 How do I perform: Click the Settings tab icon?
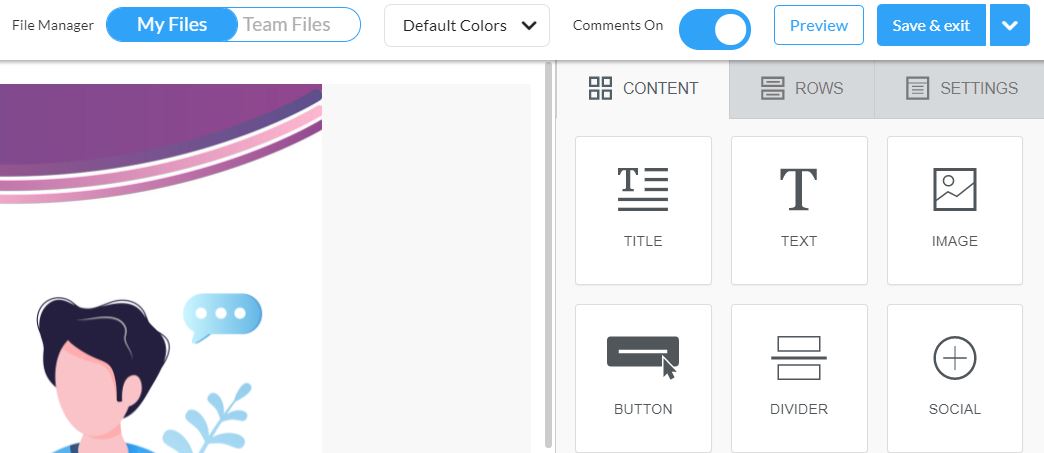(917, 88)
